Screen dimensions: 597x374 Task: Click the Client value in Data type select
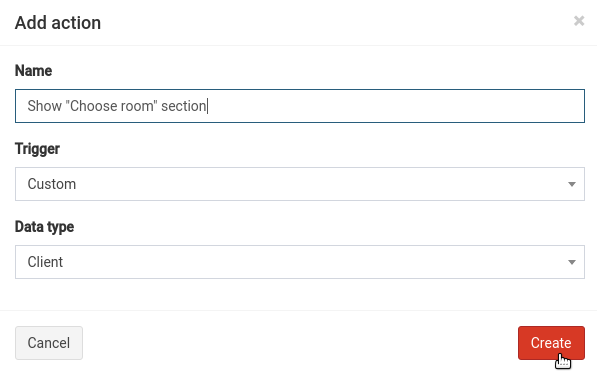45,262
